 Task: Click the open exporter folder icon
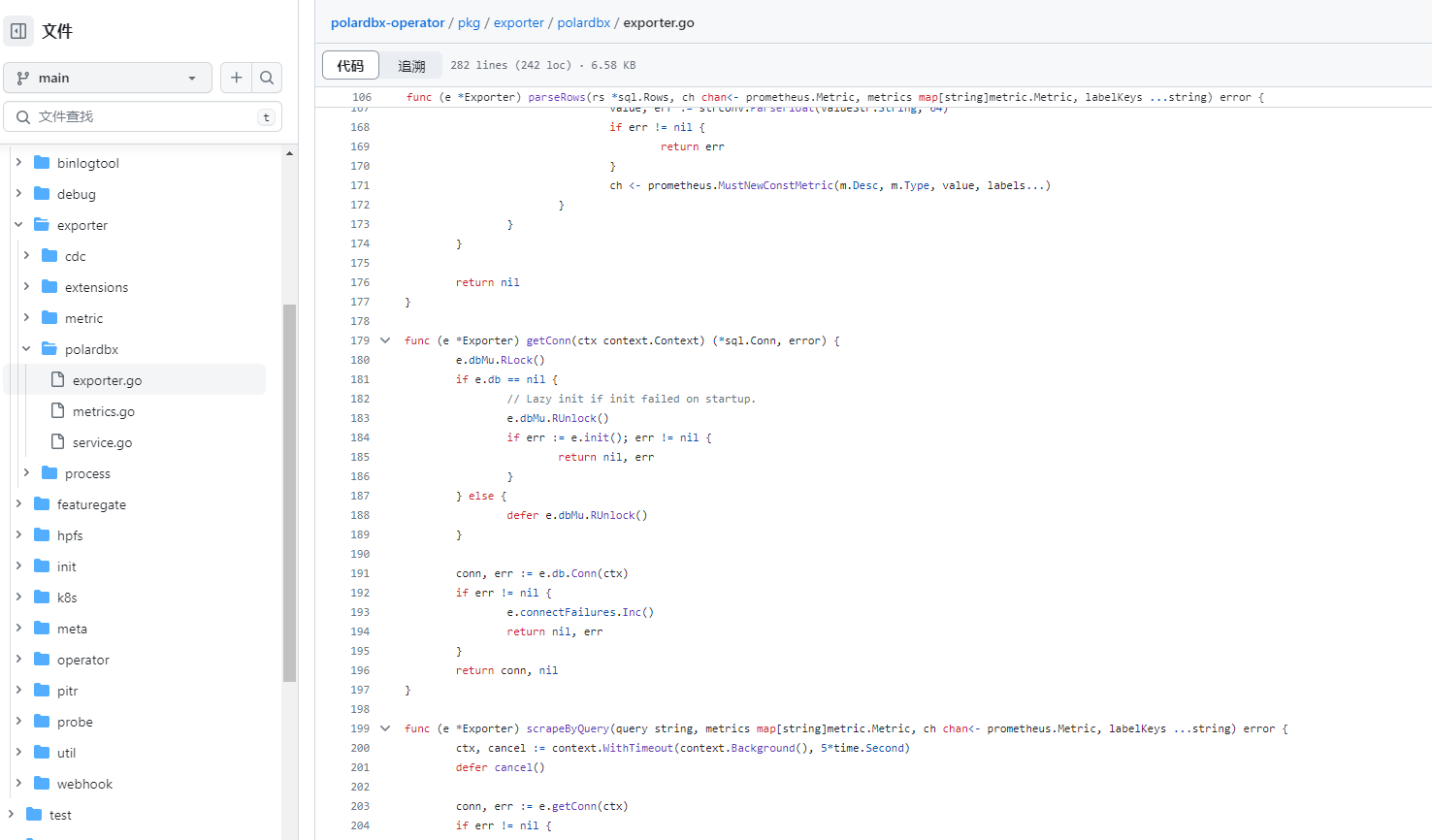(42, 225)
